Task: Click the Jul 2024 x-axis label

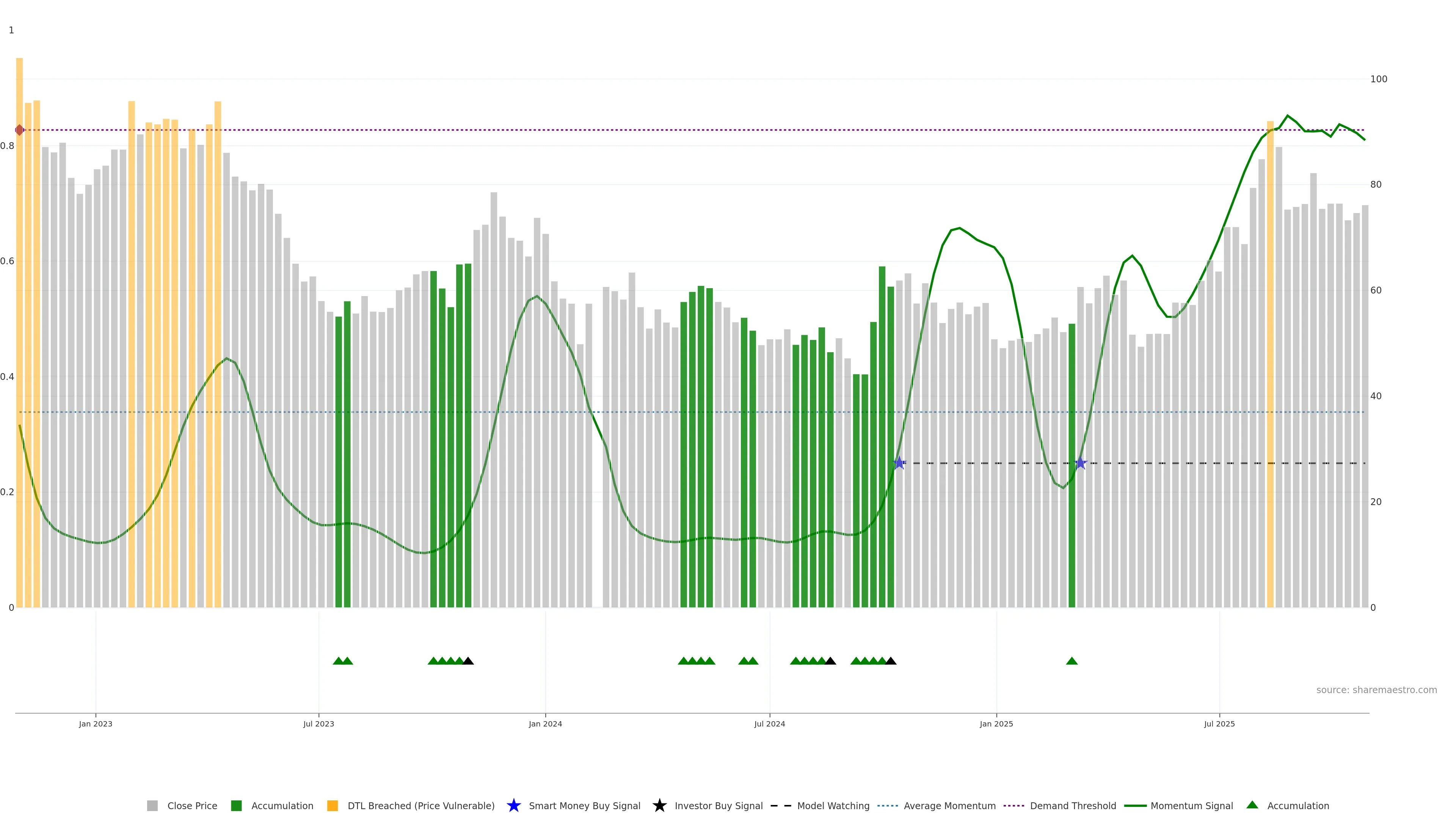Action: tap(769, 724)
